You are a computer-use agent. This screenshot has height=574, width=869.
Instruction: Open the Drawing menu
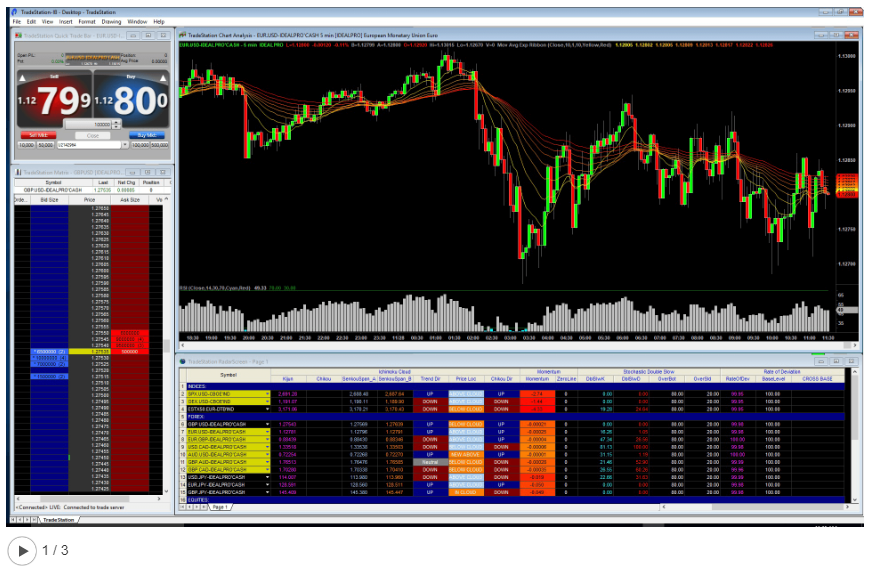(111, 22)
